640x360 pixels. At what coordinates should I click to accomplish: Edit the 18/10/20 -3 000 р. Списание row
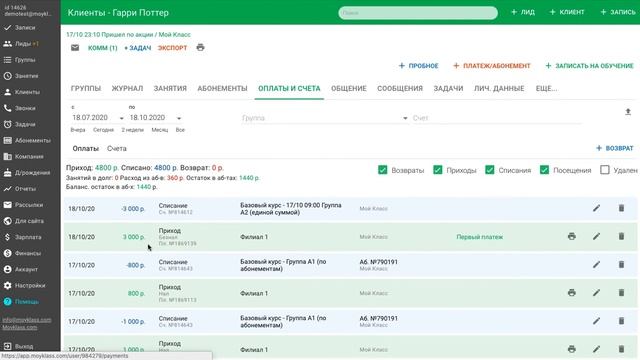(x=596, y=208)
